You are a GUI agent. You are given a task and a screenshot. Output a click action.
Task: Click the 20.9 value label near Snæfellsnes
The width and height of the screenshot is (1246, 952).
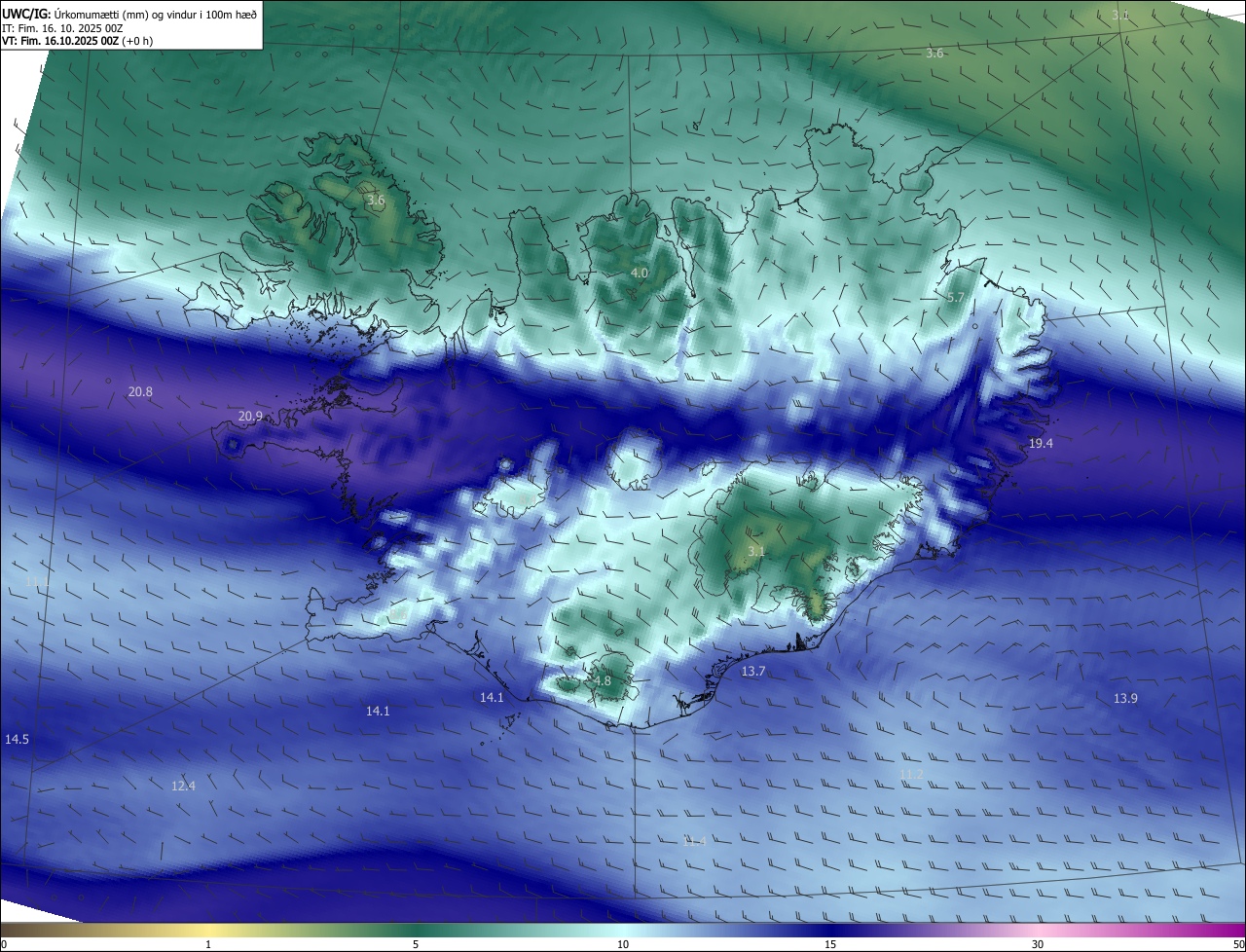[x=250, y=417]
